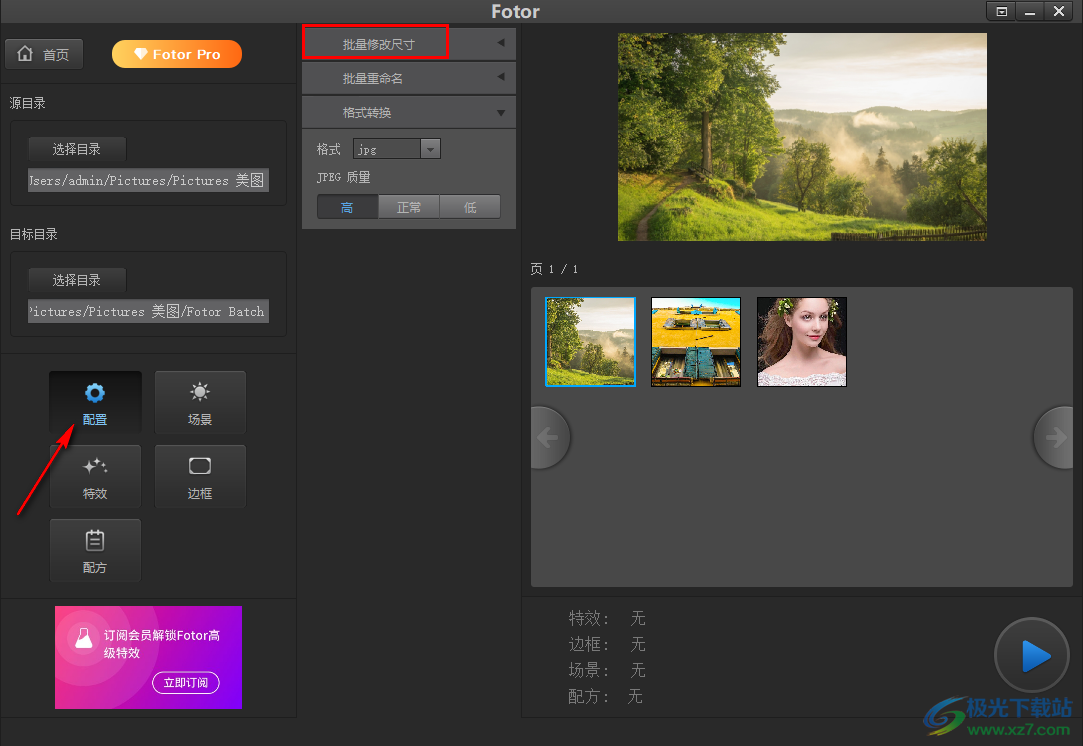Set JPEG quality to 高
The image size is (1083, 746).
tap(347, 207)
